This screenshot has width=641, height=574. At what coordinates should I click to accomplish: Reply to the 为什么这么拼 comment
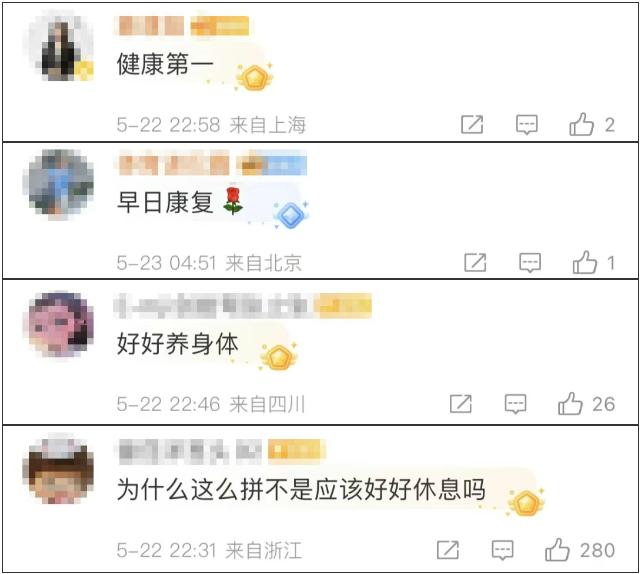click(502, 550)
